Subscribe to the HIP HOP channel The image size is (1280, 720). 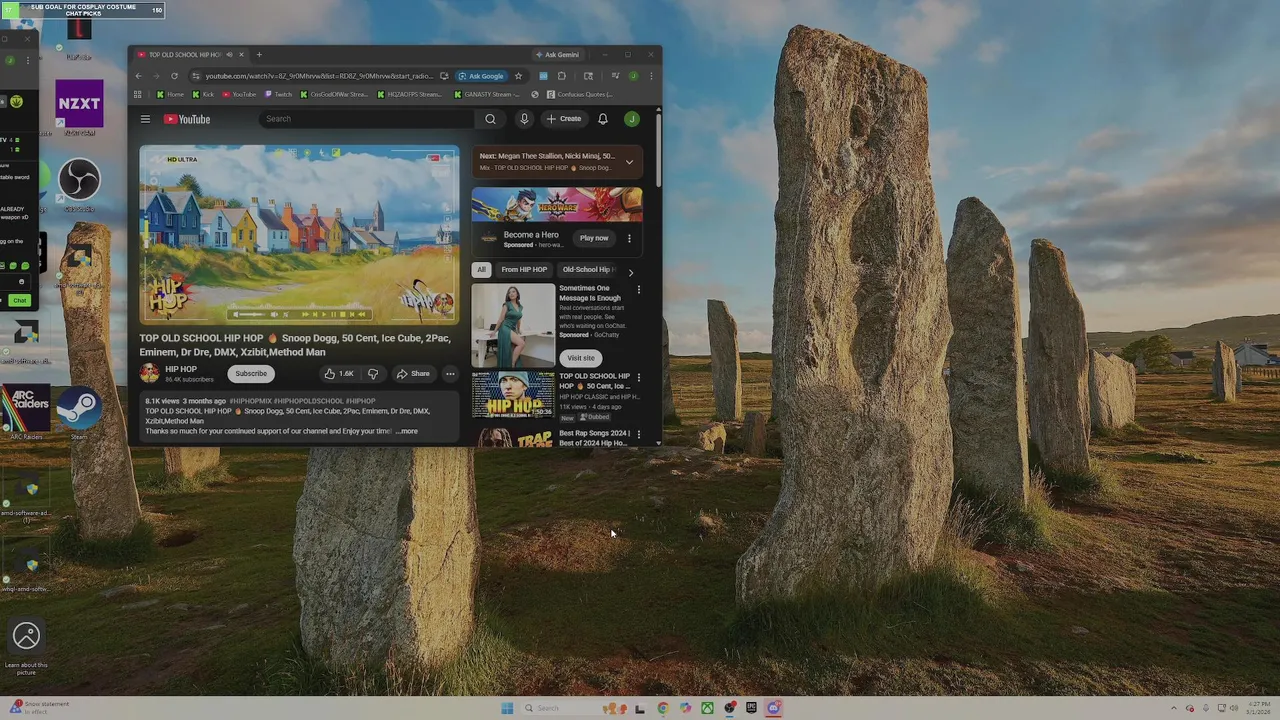pyautogui.click(x=251, y=374)
